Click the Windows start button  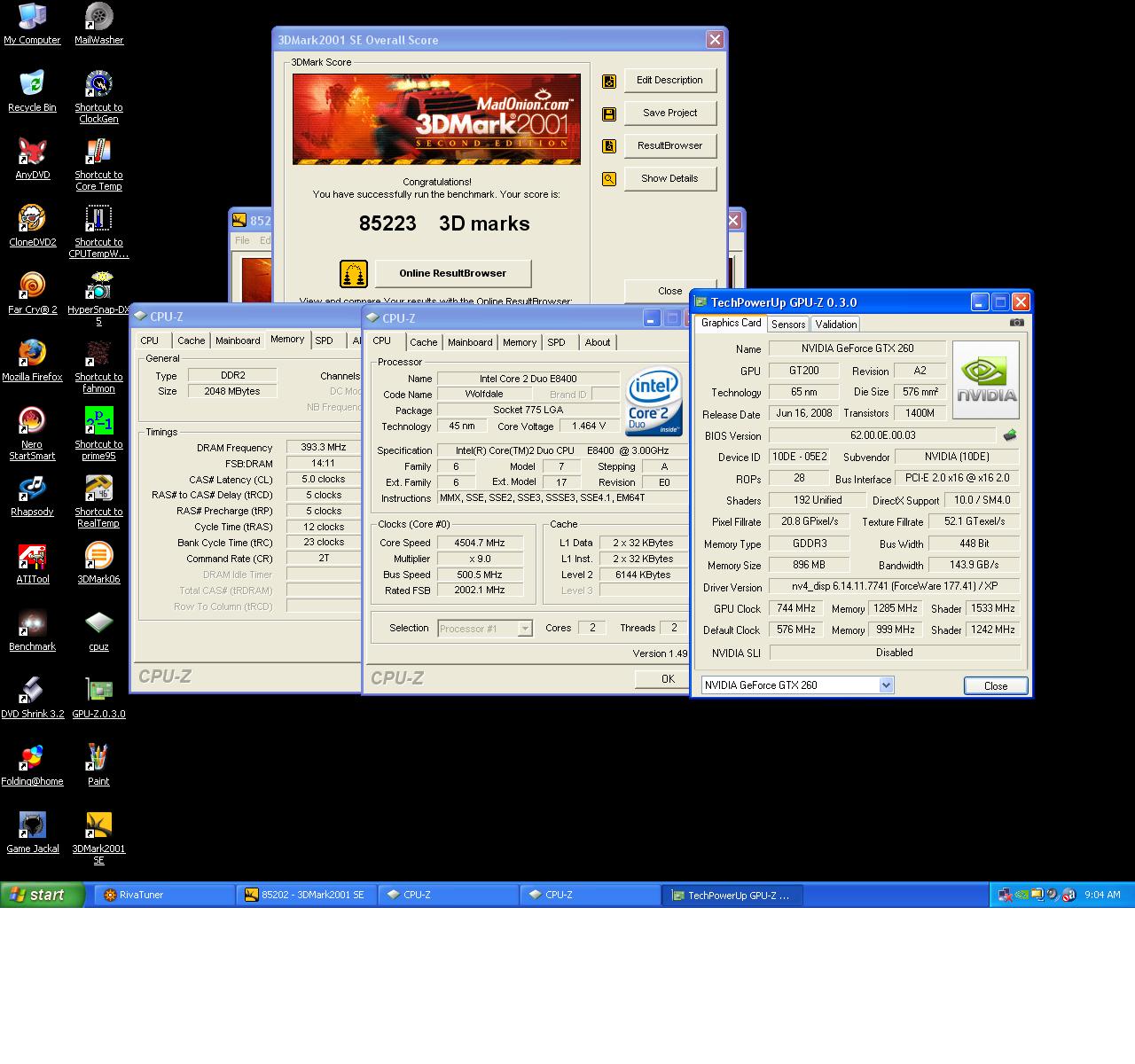tap(43, 896)
